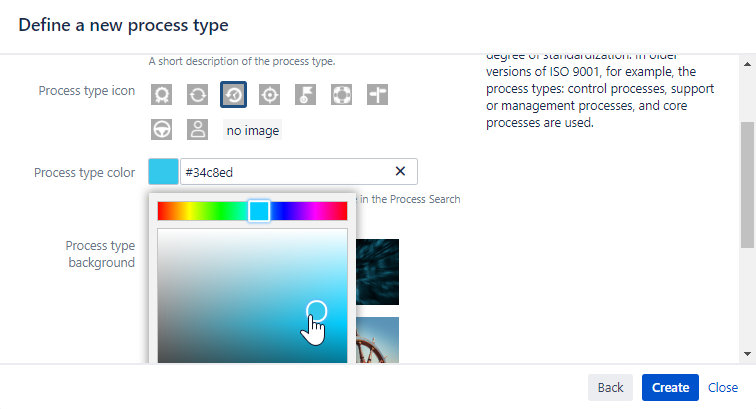The height and width of the screenshot is (409, 756).
Task: Click the hue slider handle
Action: coord(259,211)
